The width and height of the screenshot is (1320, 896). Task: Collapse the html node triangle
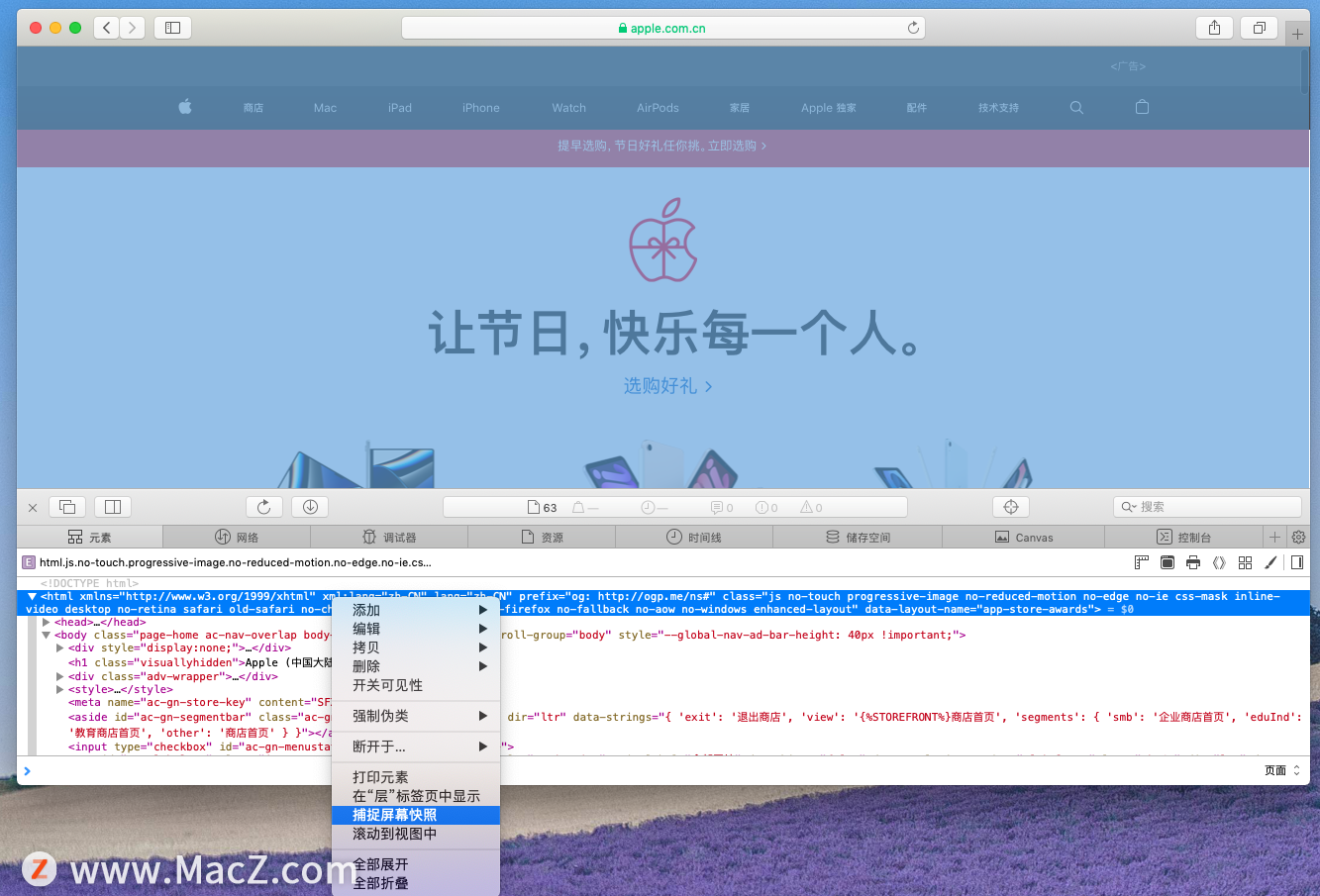click(x=32, y=597)
